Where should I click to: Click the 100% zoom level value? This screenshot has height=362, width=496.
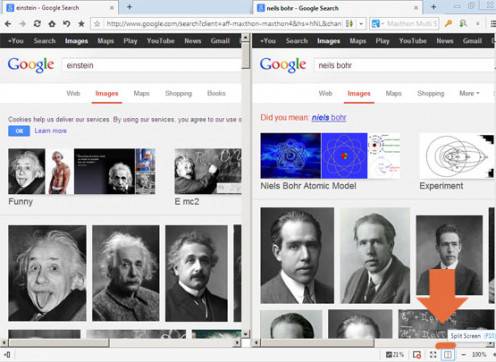tap(479, 354)
